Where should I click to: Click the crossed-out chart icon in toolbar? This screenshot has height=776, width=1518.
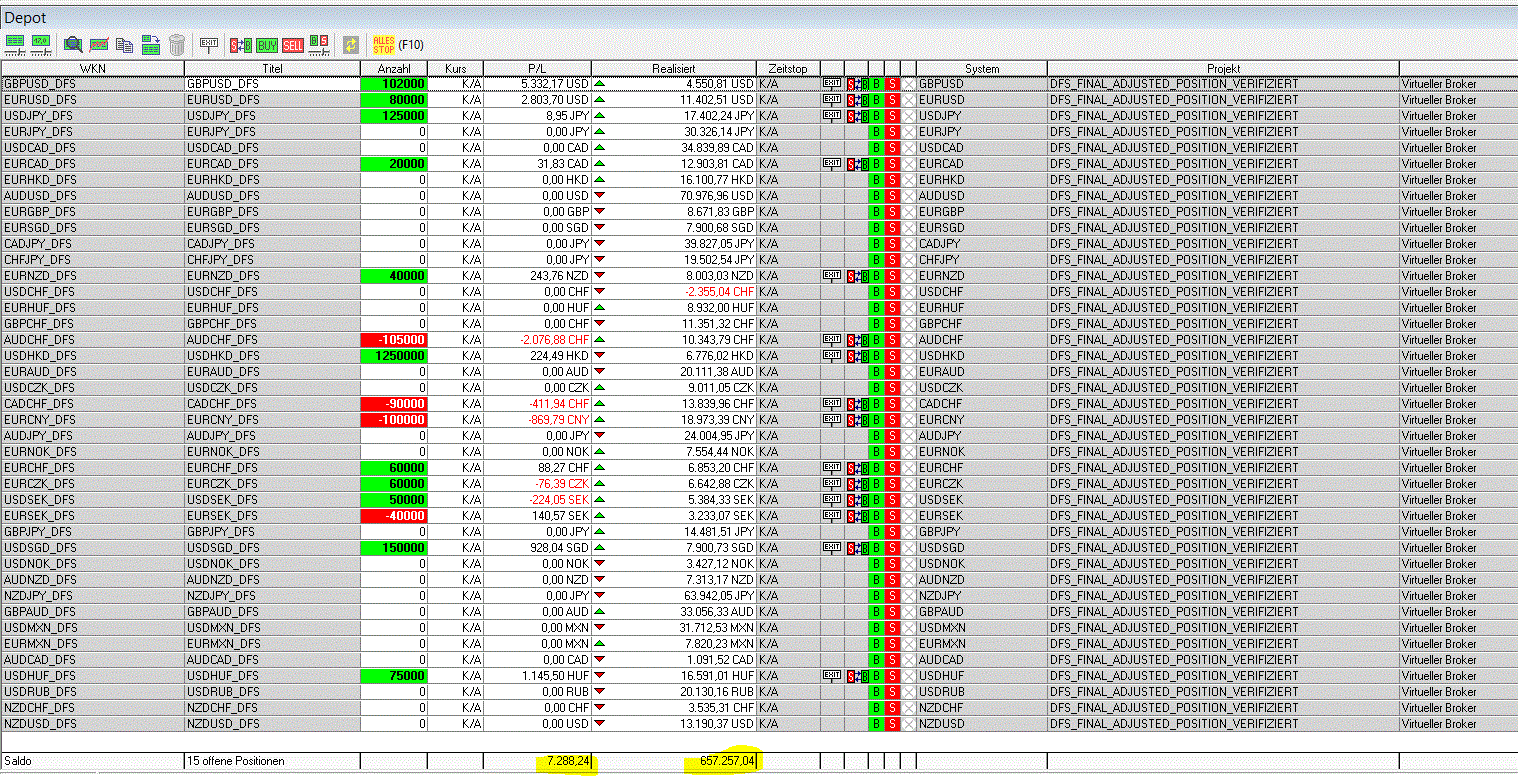click(99, 44)
